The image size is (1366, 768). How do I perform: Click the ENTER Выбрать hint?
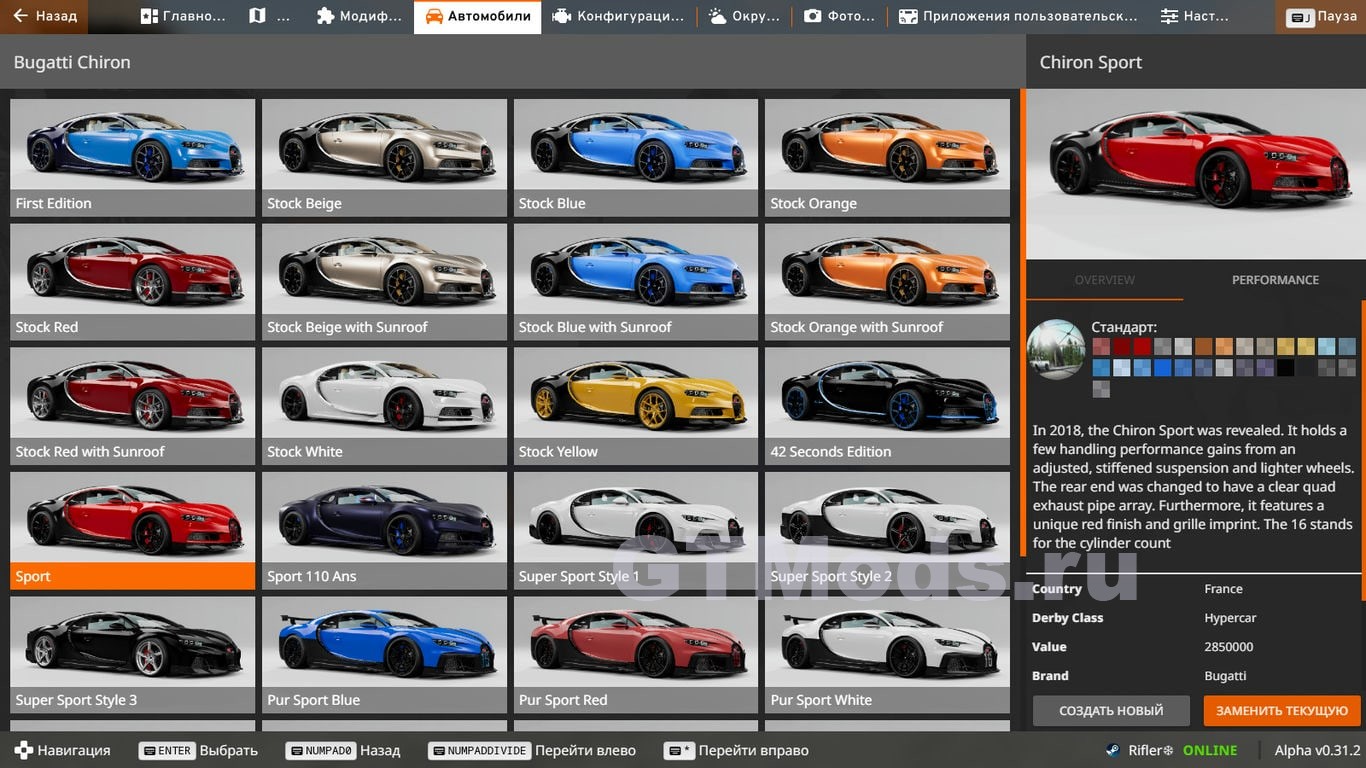point(199,750)
